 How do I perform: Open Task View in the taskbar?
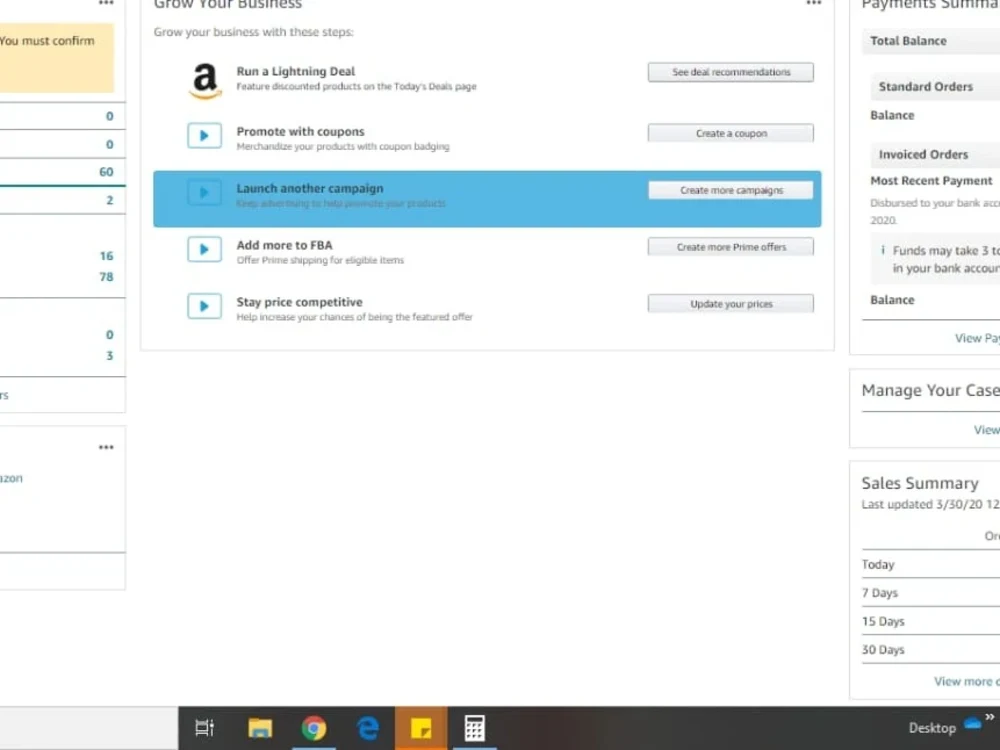[x=205, y=728]
